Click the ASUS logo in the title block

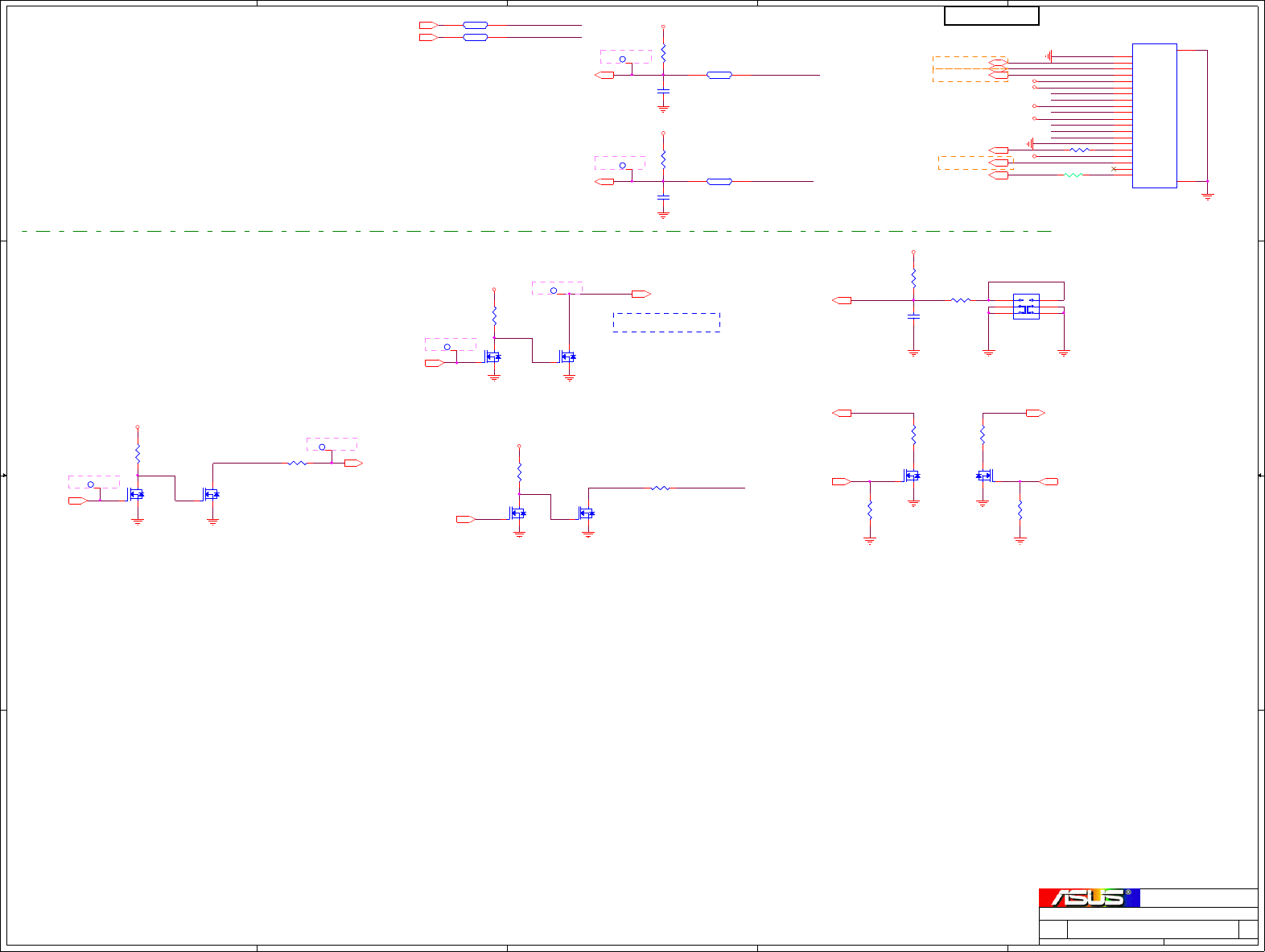click(1089, 897)
